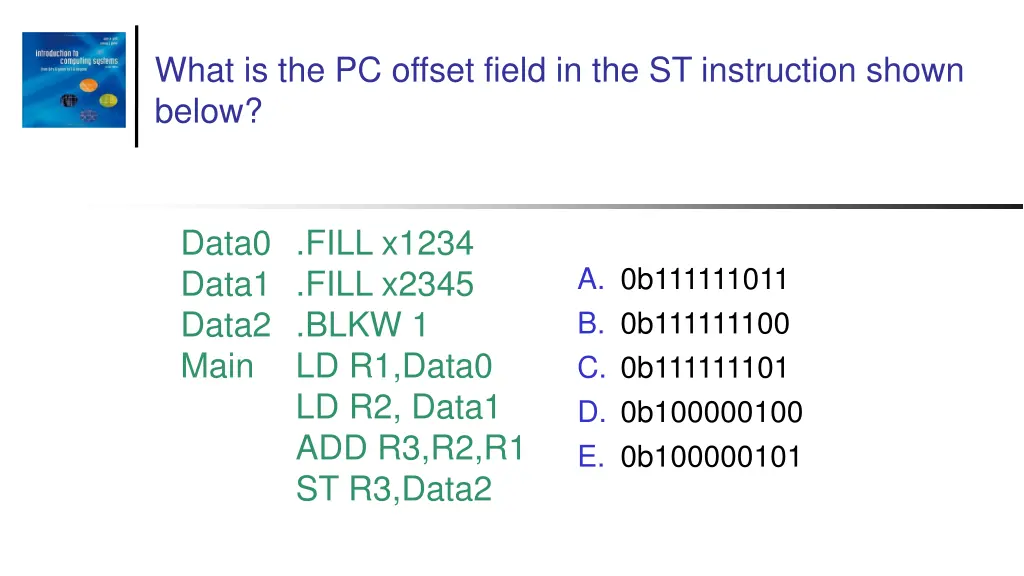Choose answer option E 0b100000101
The image size is (1024, 576).
(690, 457)
